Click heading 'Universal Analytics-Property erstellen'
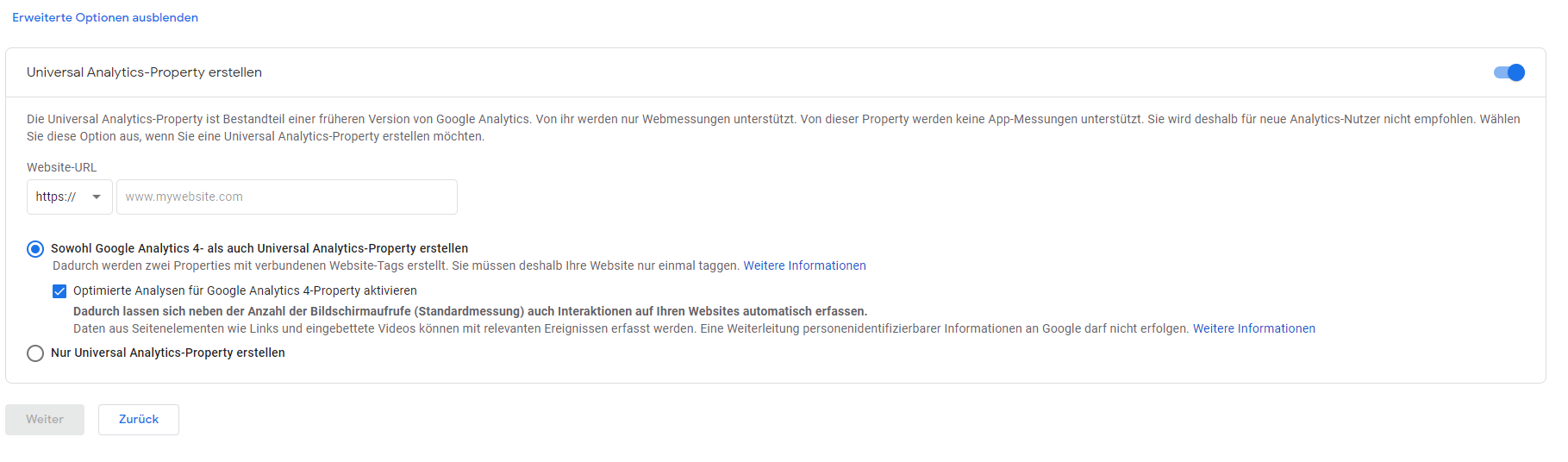The image size is (1568, 462). [x=144, y=72]
